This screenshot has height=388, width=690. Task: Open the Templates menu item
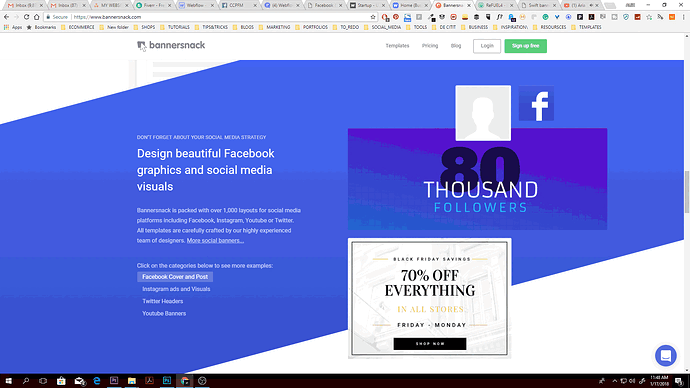click(397, 46)
